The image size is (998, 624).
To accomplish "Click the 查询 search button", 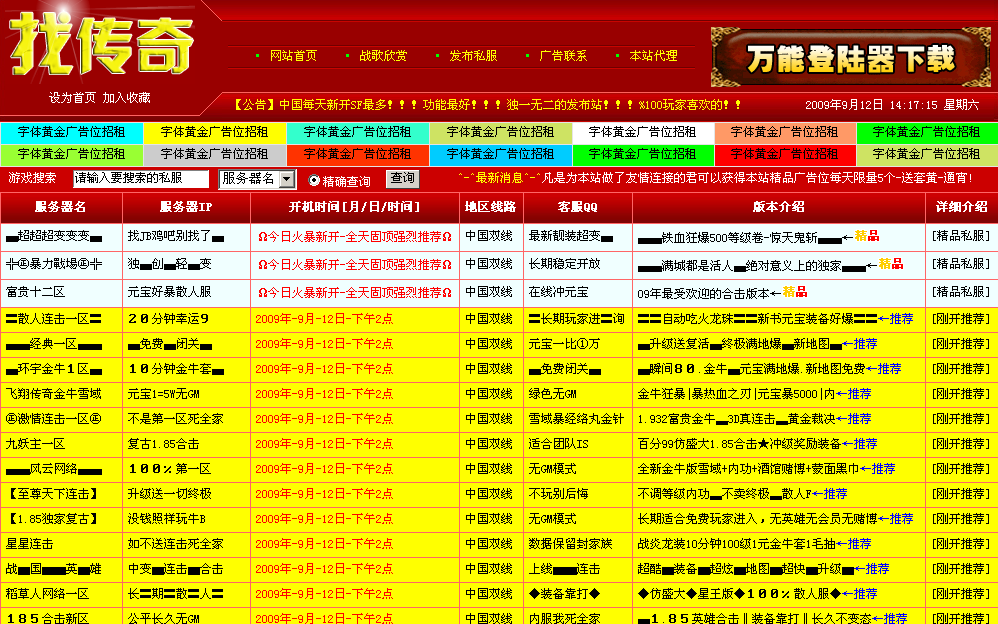I will point(405,181).
